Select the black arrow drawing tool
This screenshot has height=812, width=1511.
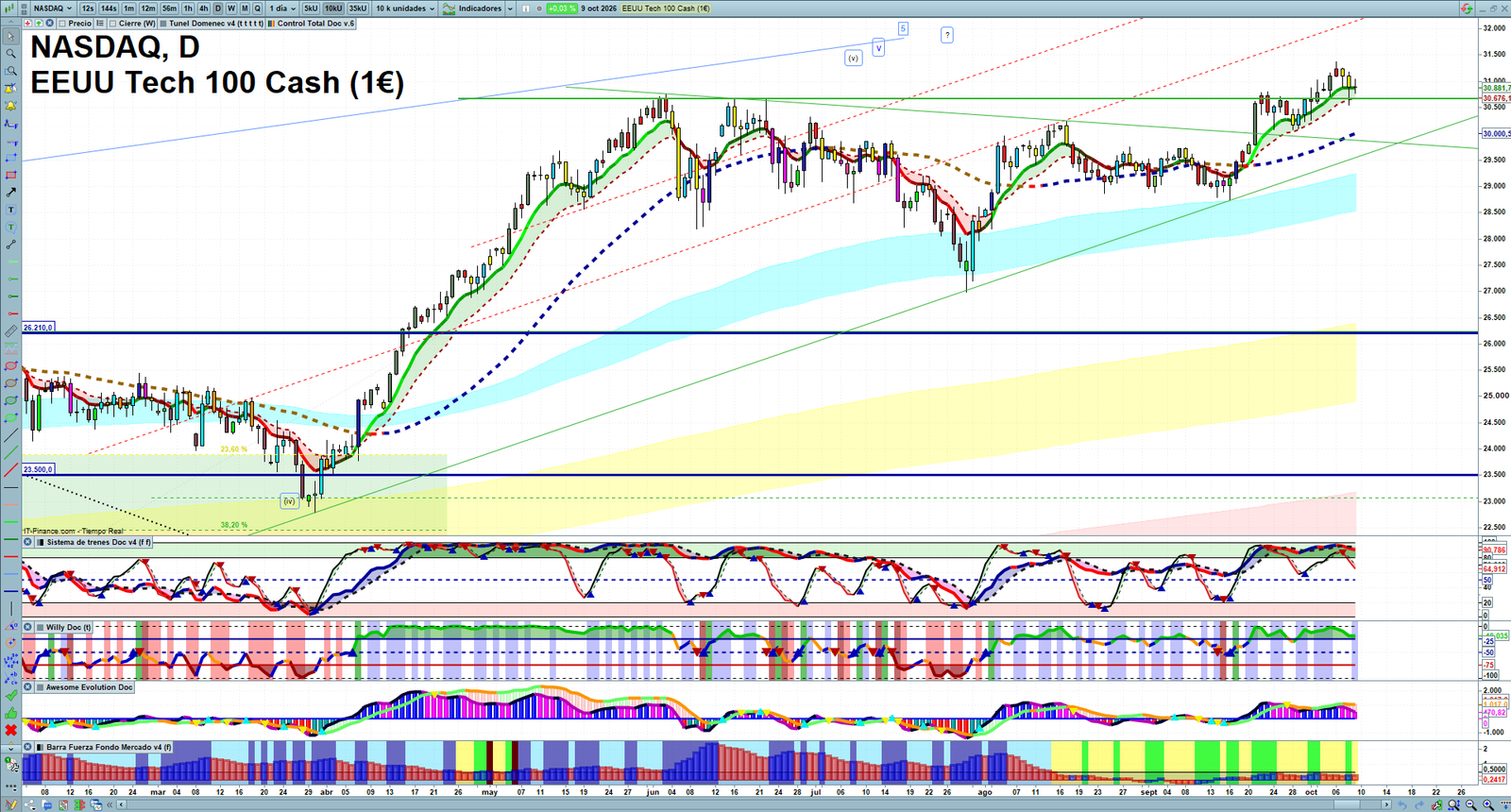click(x=10, y=193)
